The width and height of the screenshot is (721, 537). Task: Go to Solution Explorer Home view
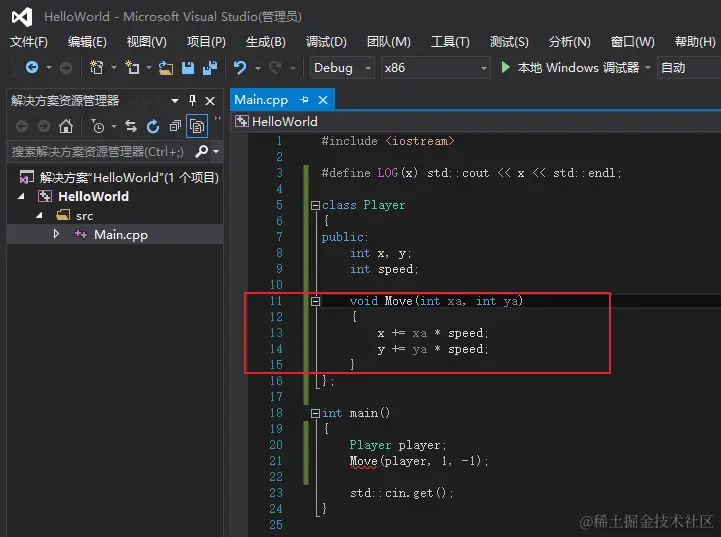[x=66, y=126]
